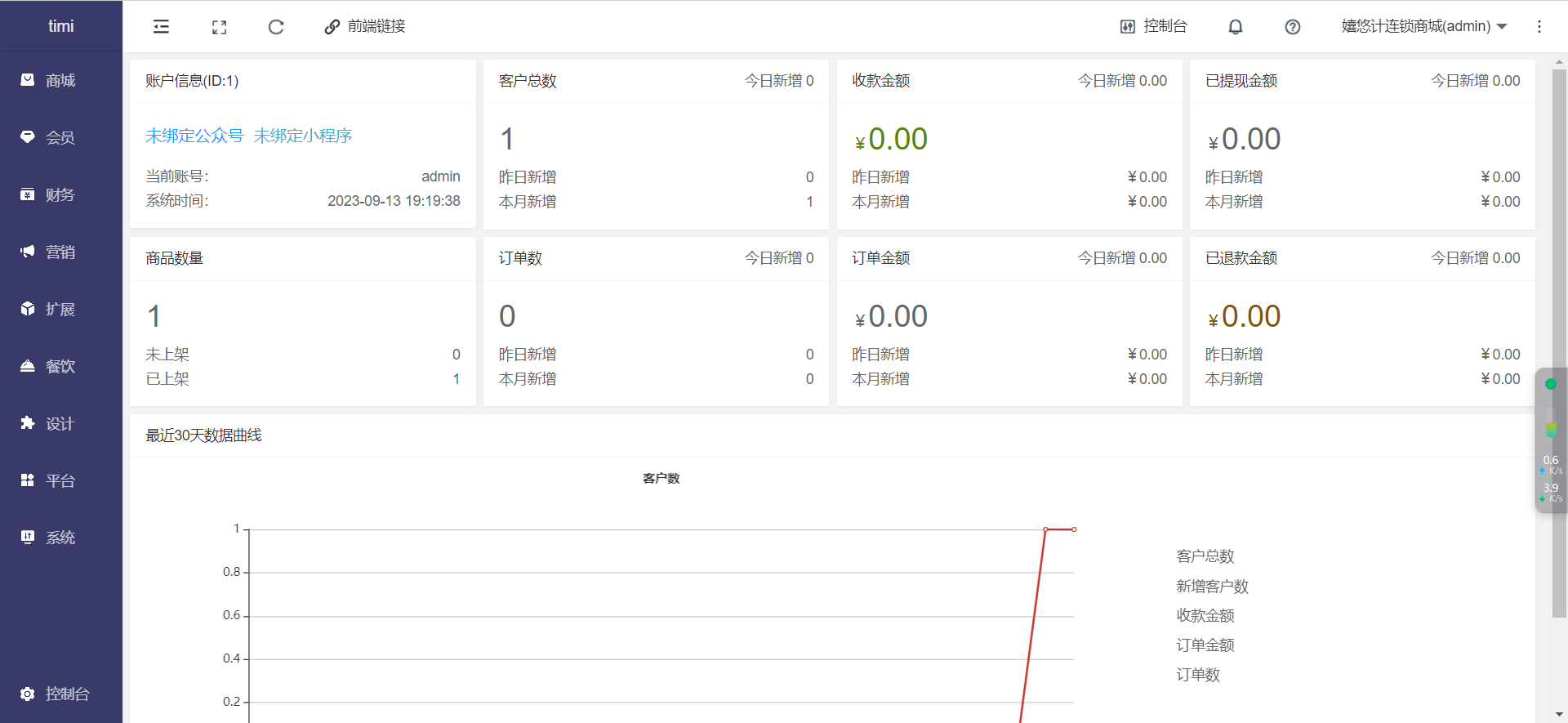Click the page refresh icon
The image size is (1568, 723).
pos(276,27)
